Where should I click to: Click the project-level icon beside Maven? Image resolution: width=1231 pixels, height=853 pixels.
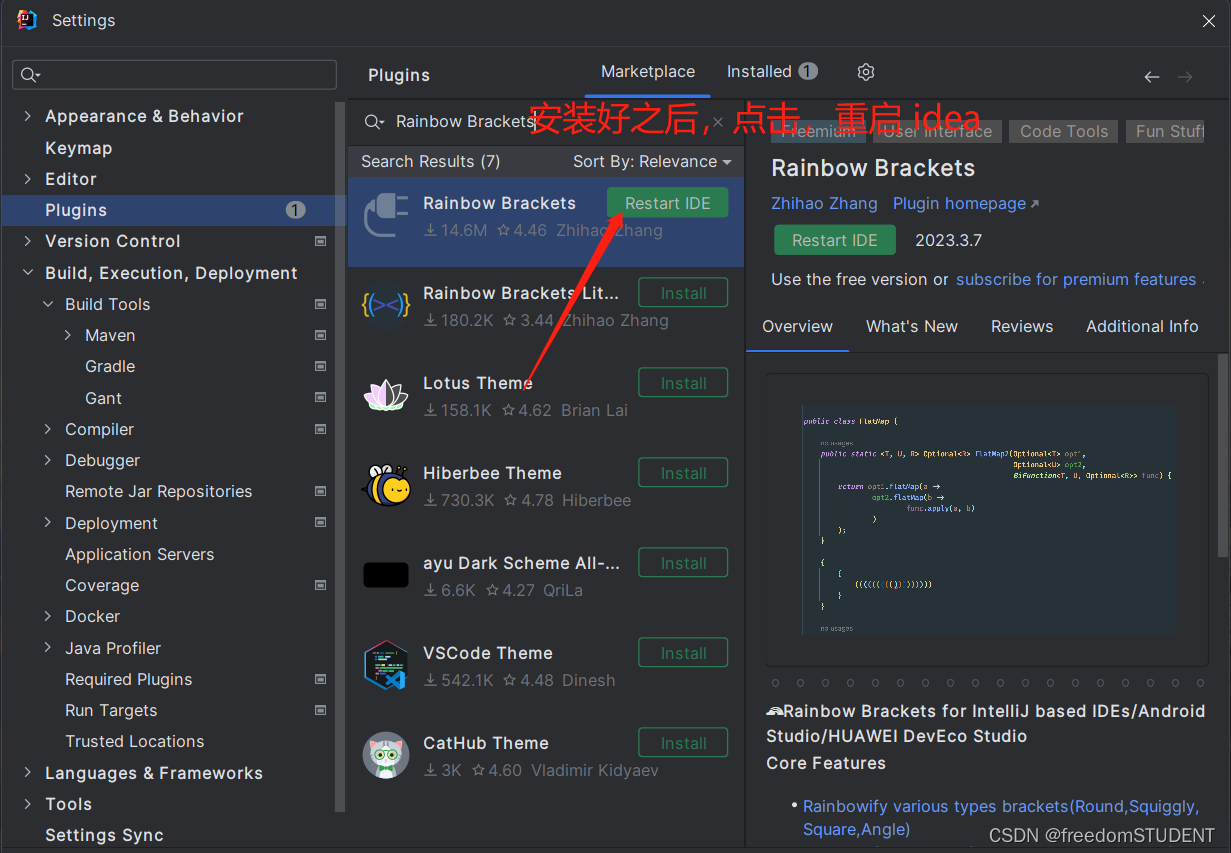(320, 335)
